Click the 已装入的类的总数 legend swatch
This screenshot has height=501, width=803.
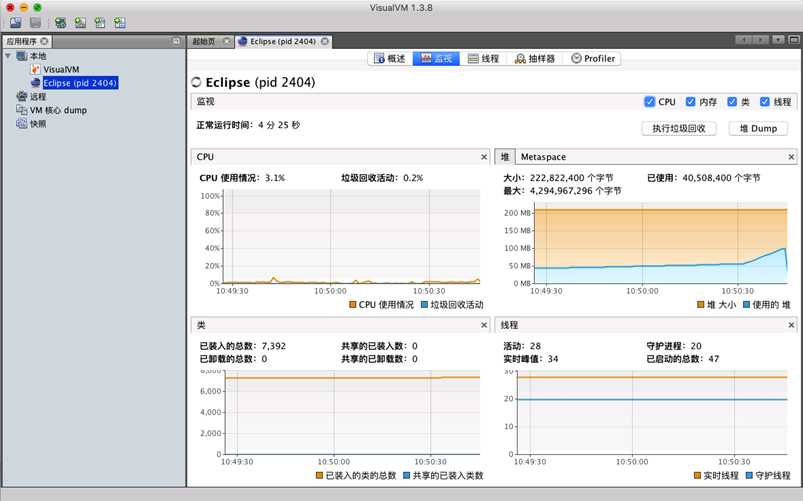(319, 475)
